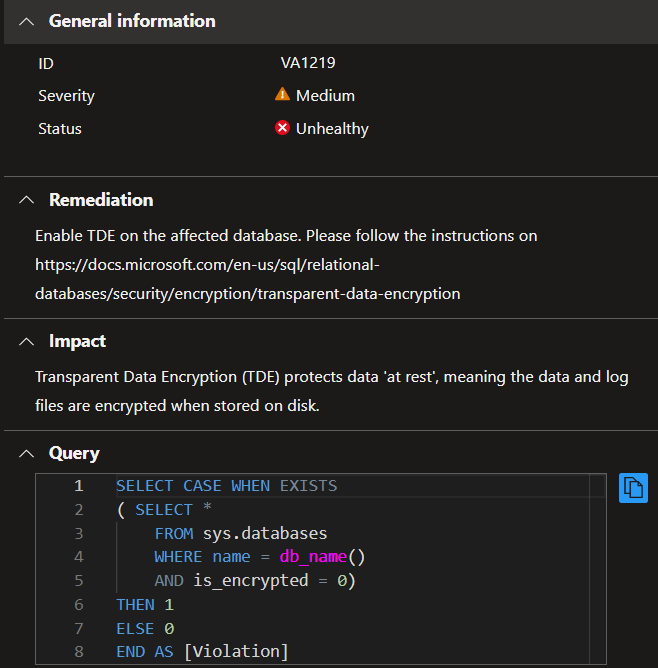Image resolution: width=658 pixels, height=668 pixels.
Task: Click the 'files are encrypted when stored on disk' line
Action: (x=177, y=406)
